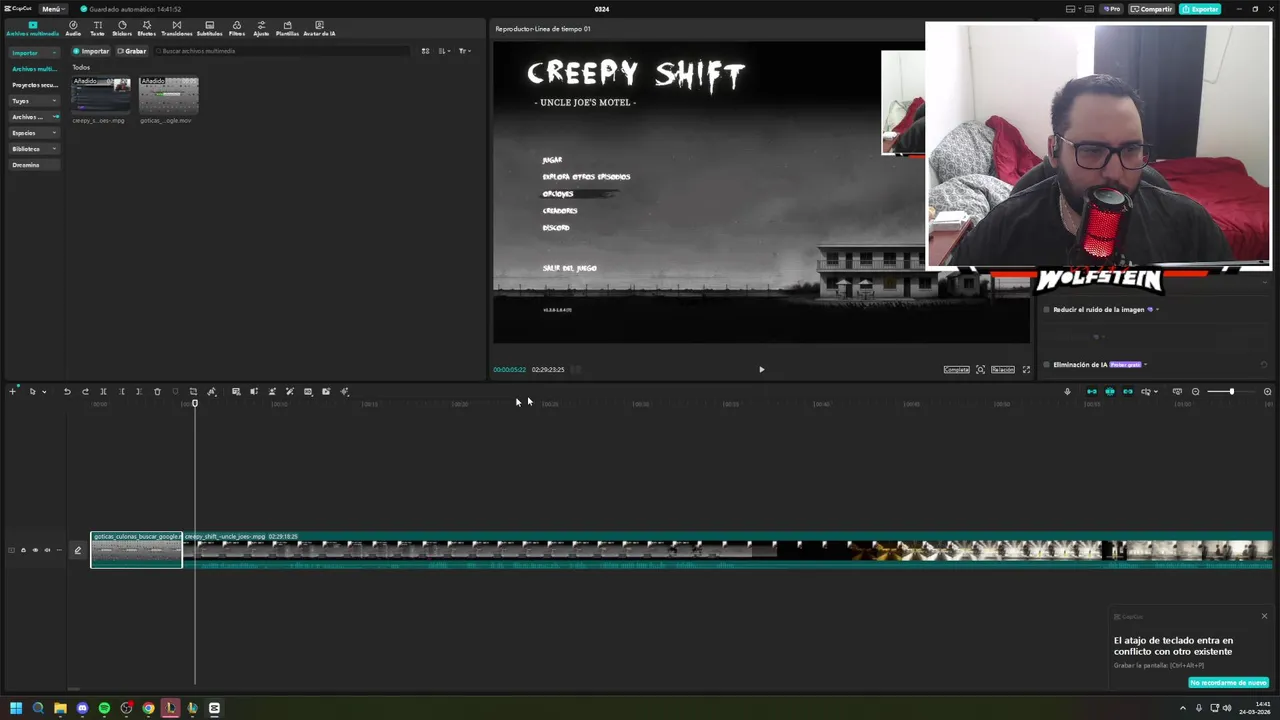This screenshot has width=1280, height=720.
Task: Zoom in the timeline
Action: (x=1267, y=392)
